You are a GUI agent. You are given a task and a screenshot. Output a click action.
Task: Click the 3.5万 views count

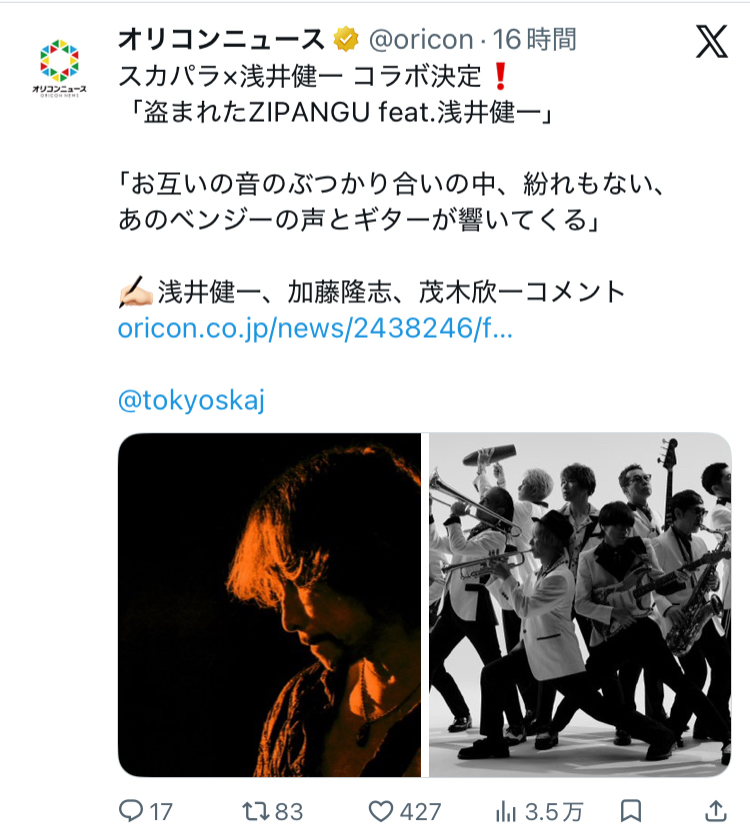[x=553, y=812]
